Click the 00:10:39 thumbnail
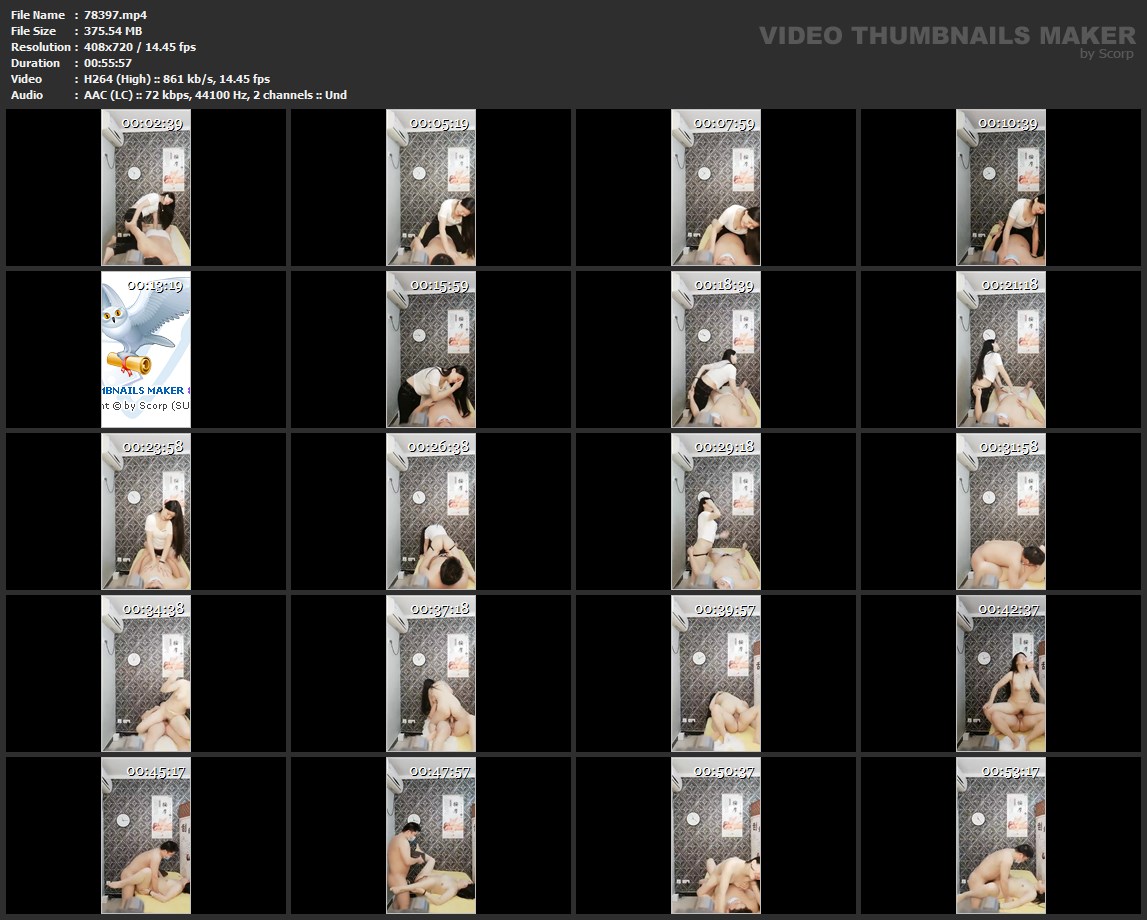This screenshot has width=1147, height=920. (1001, 187)
